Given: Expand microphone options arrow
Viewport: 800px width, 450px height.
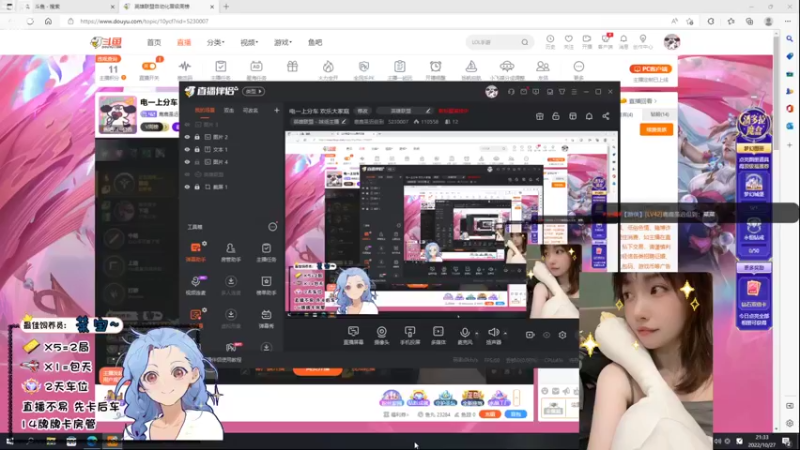Looking at the screenshot, I should pos(477,333).
